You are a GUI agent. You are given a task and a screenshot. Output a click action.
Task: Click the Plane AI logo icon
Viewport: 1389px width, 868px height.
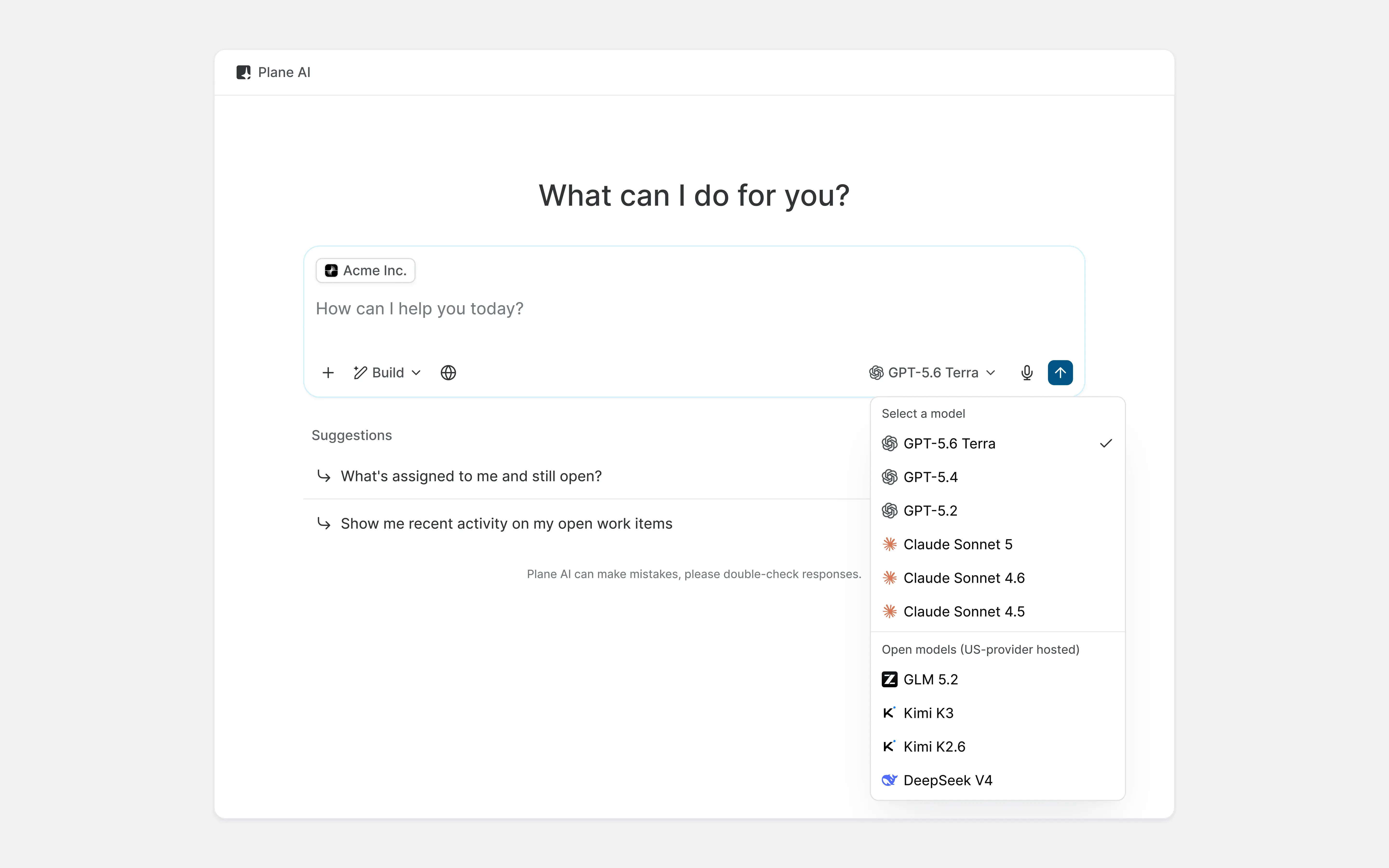click(243, 72)
